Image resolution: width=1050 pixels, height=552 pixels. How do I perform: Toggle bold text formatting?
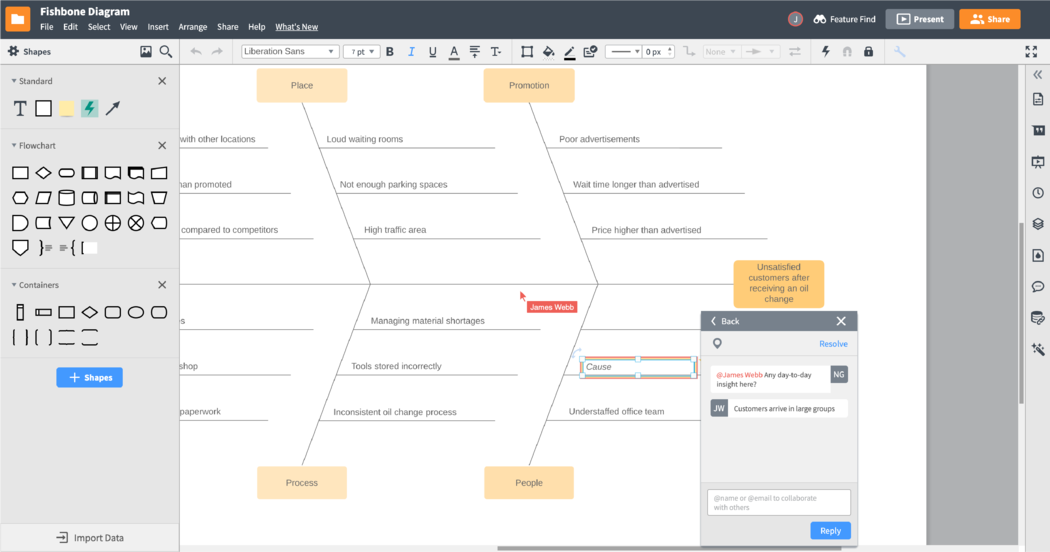(x=389, y=52)
